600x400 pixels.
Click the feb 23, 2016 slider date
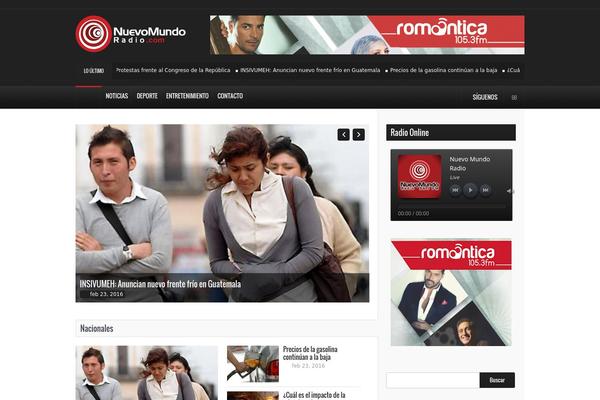pyautogui.click(x=106, y=294)
